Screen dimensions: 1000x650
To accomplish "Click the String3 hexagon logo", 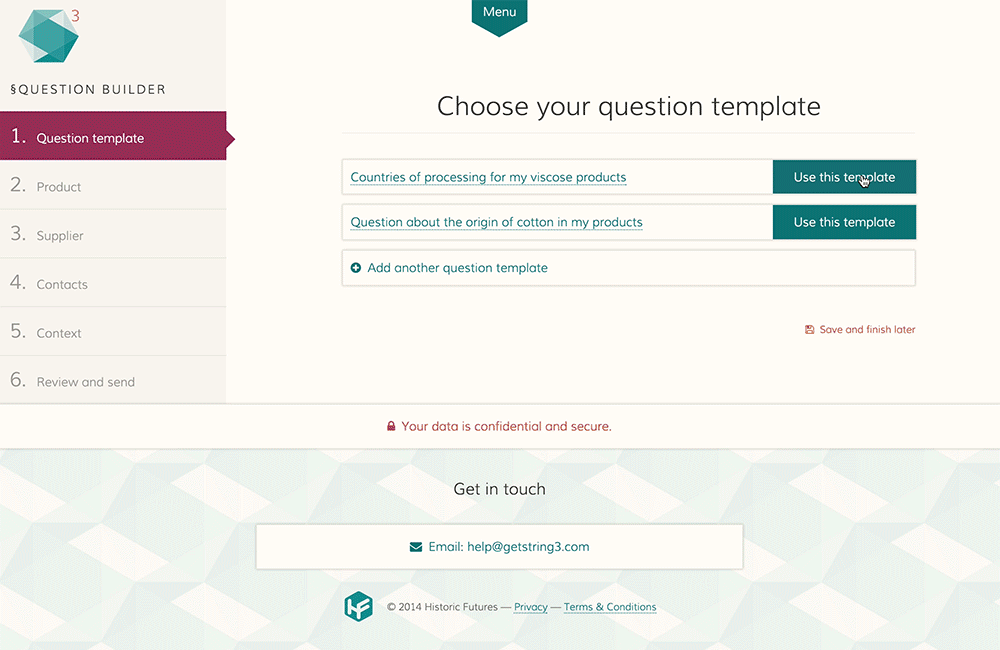I will coord(48,36).
